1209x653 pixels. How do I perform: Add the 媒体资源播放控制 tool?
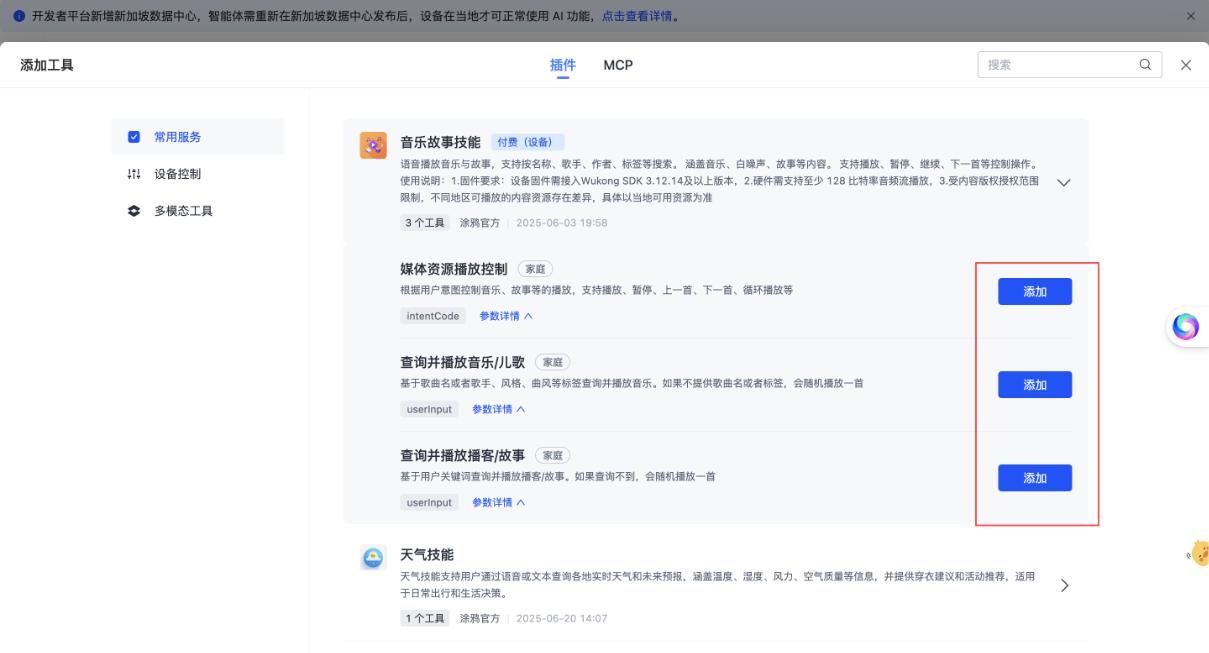pyautogui.click(x=1034, y=292)
